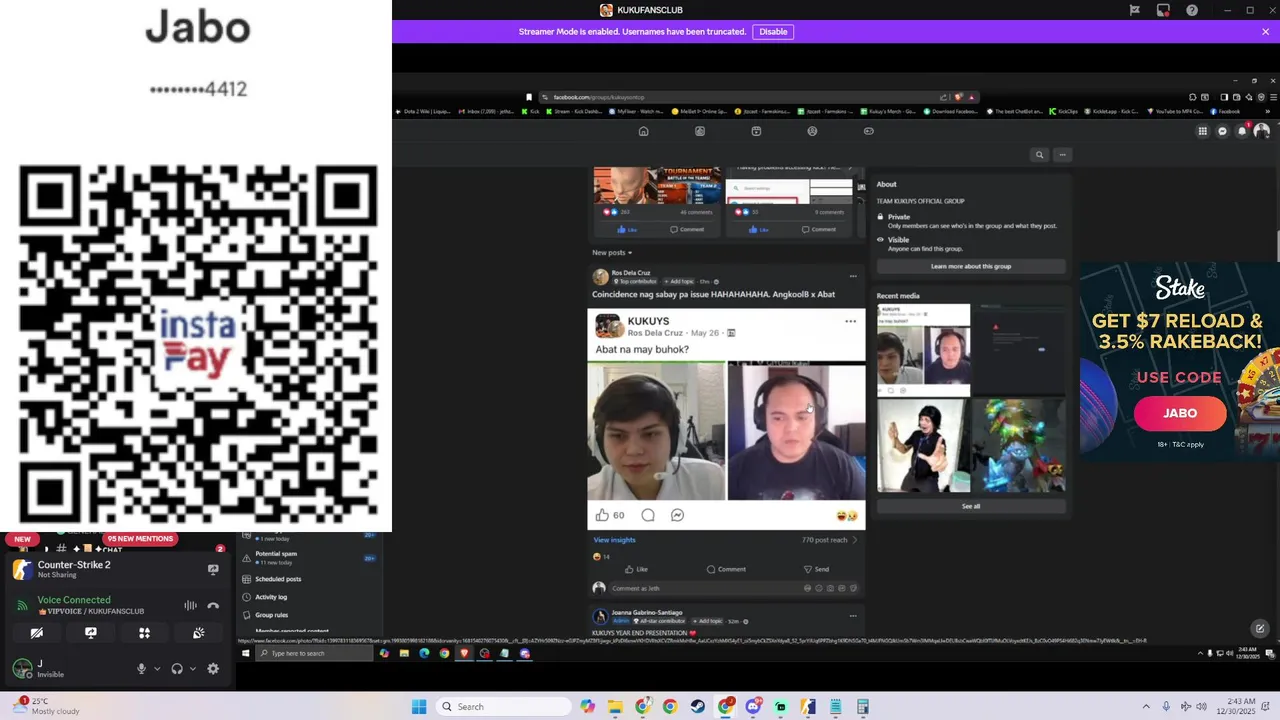The width and height of the screenshot is (1280, 720).
Task: Open Facebook Messenger icon in the top bar
Action: (x=1222, y=131)
